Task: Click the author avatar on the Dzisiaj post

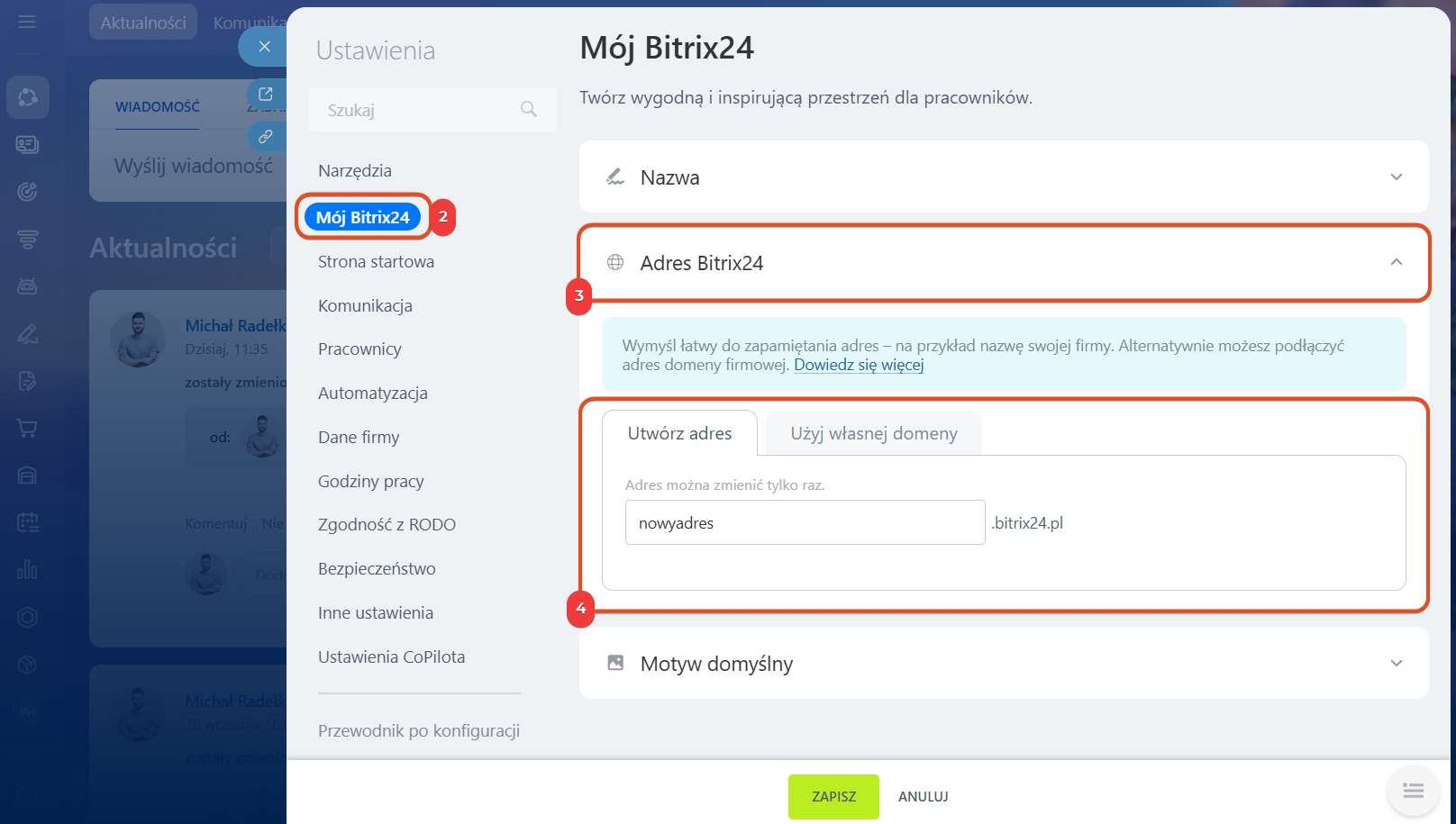Action: pyautogui.click(x=138, y=339)
